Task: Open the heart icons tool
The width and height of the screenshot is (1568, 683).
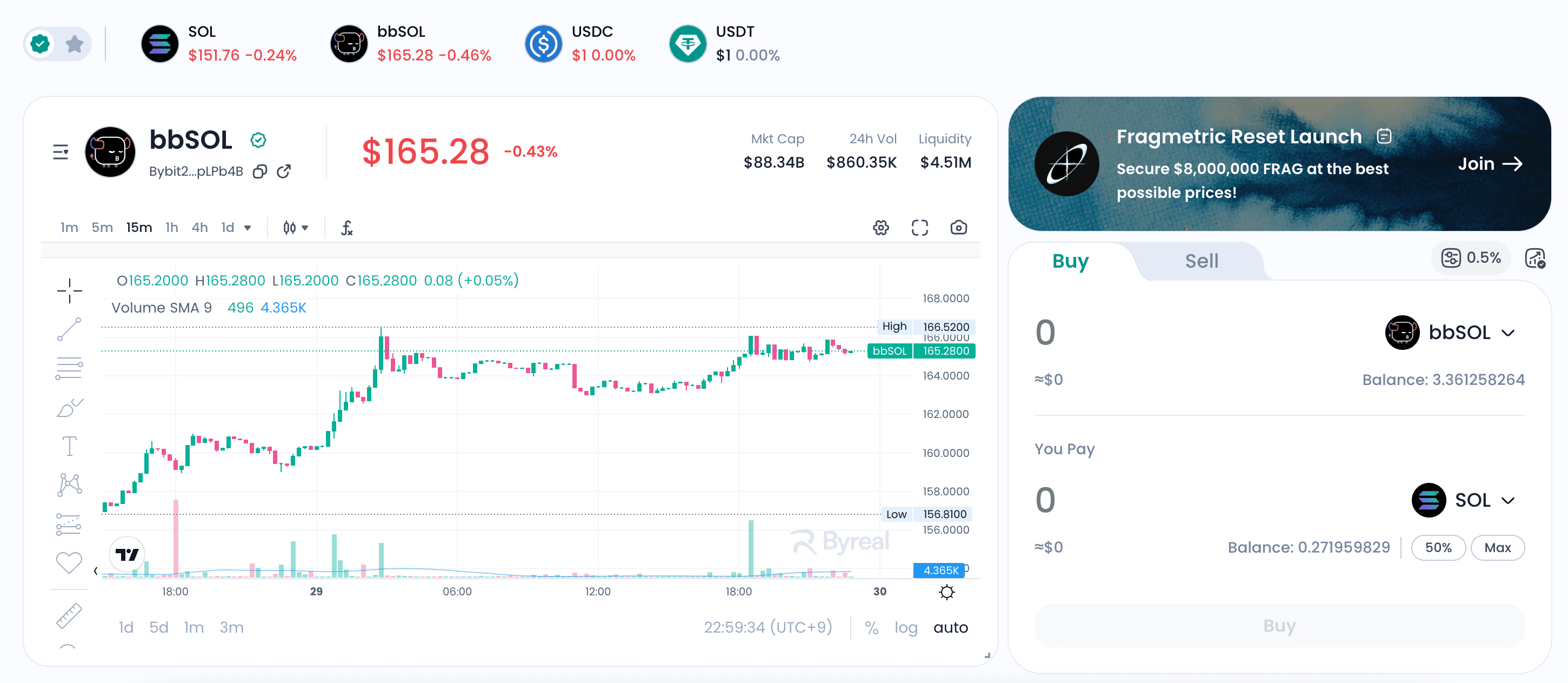Action: tap(69, 562)
